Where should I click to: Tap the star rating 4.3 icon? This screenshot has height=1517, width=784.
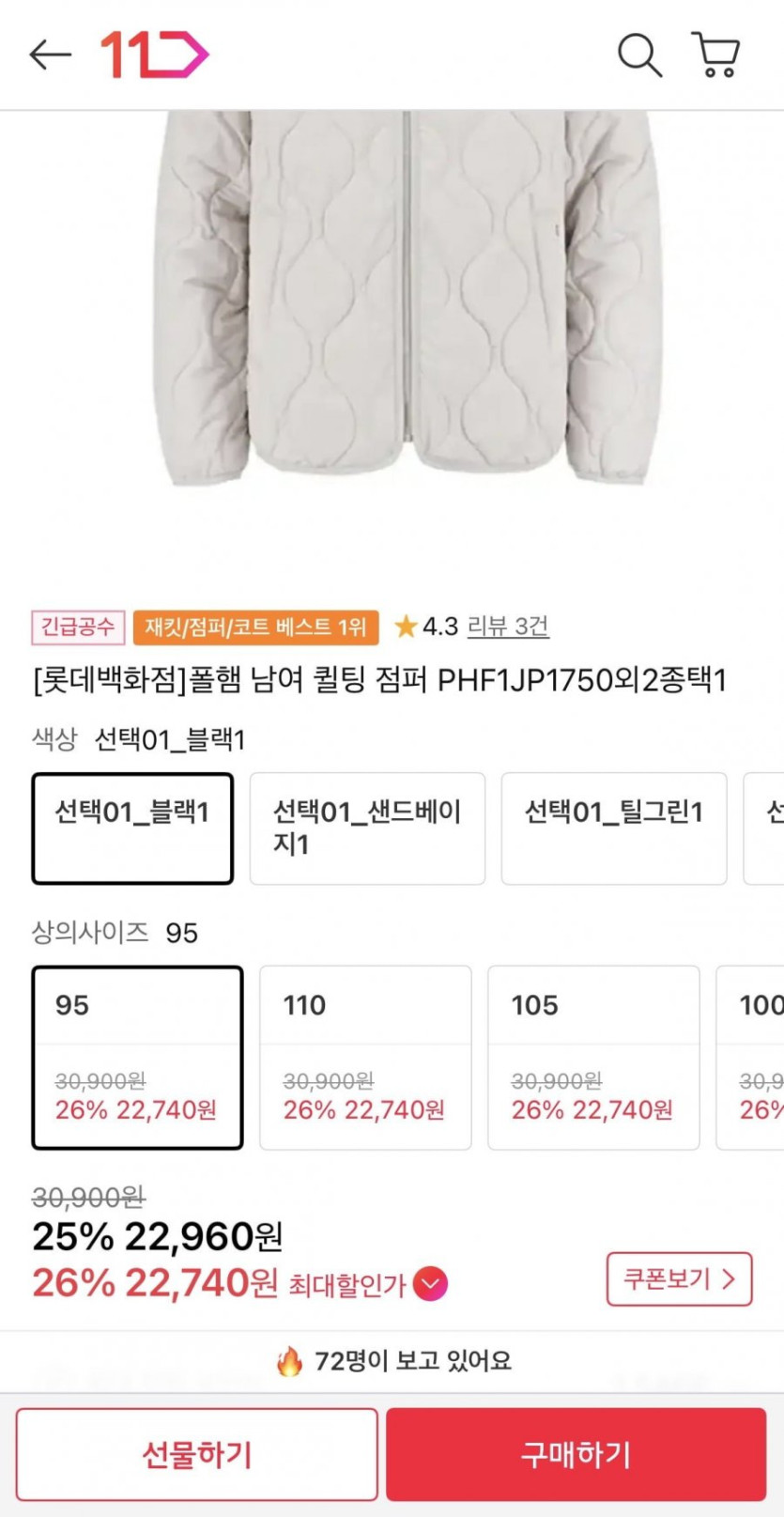[406, 627]
